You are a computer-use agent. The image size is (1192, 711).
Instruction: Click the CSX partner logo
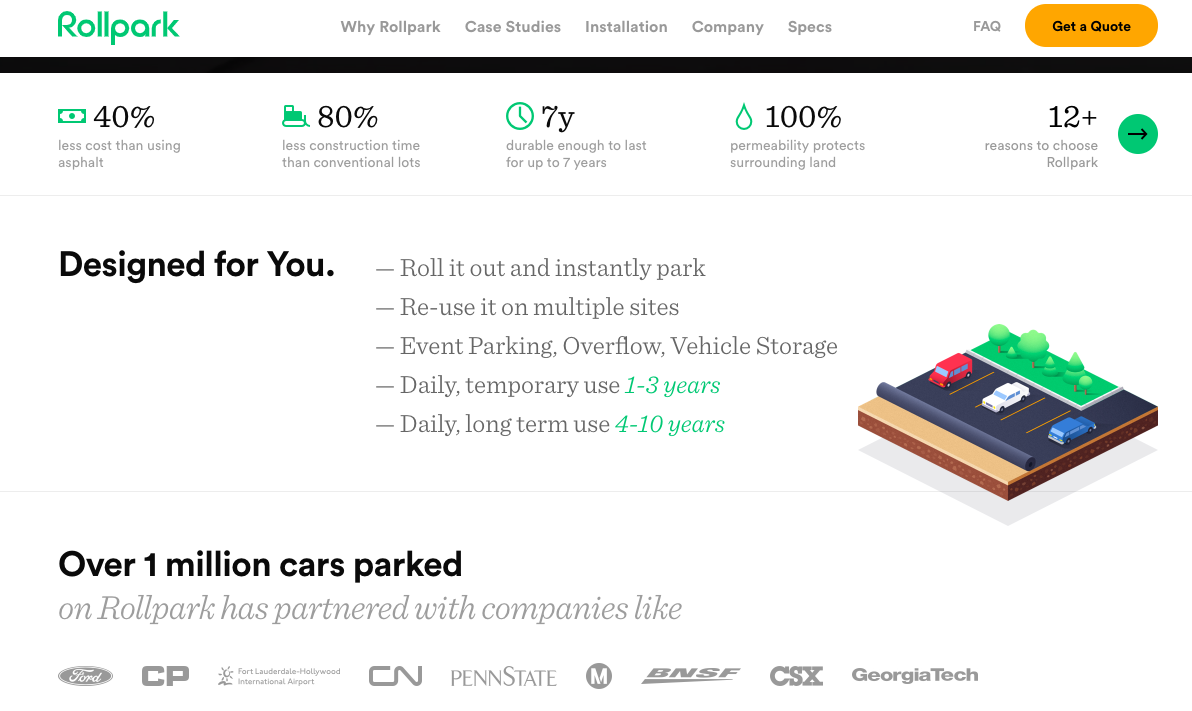[795, 675]
